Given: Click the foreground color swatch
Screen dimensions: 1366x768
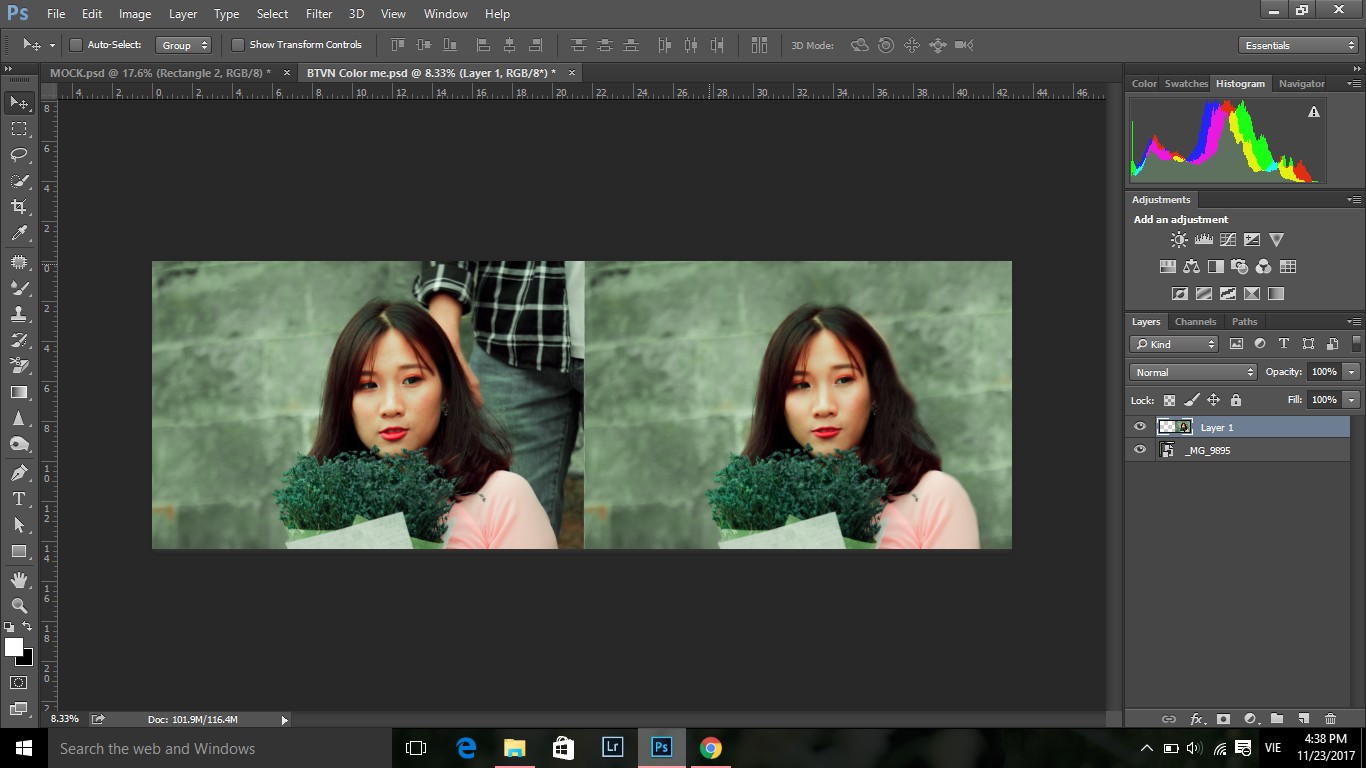Looking at the screenshot, I should pyautogui.click(x=14, y=647).
